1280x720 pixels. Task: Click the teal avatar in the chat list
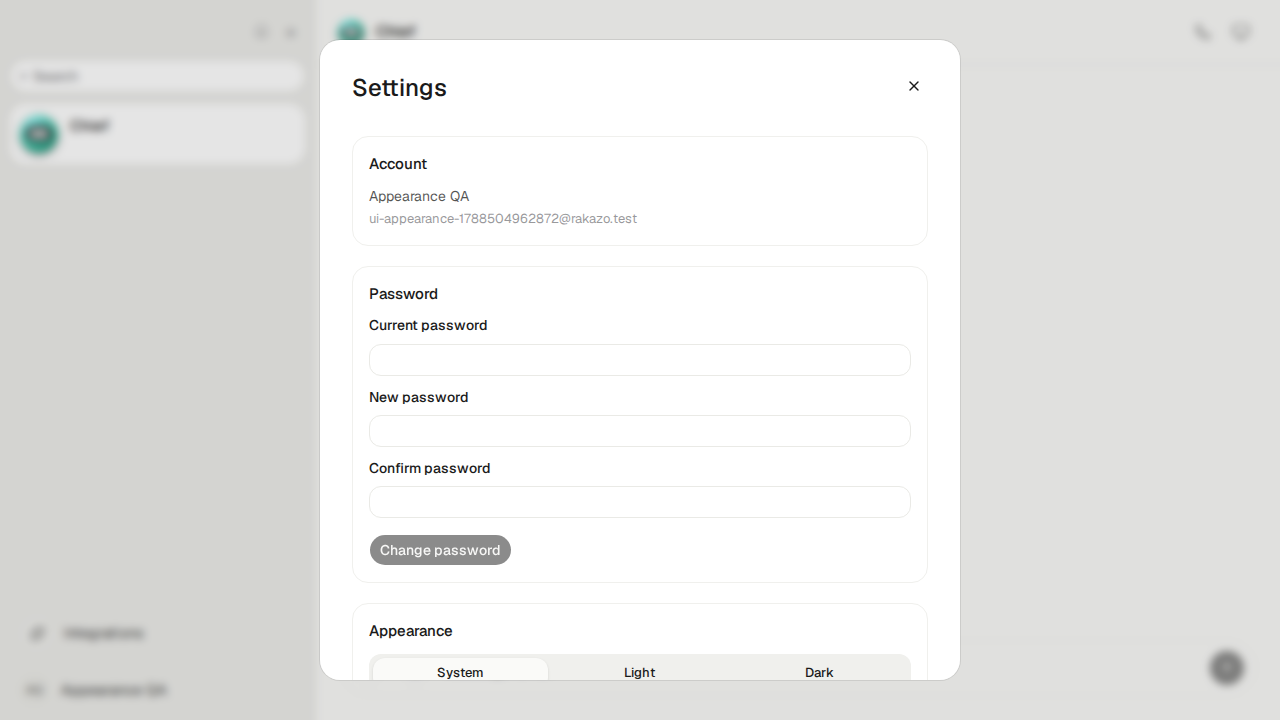[x=40, y=134]
